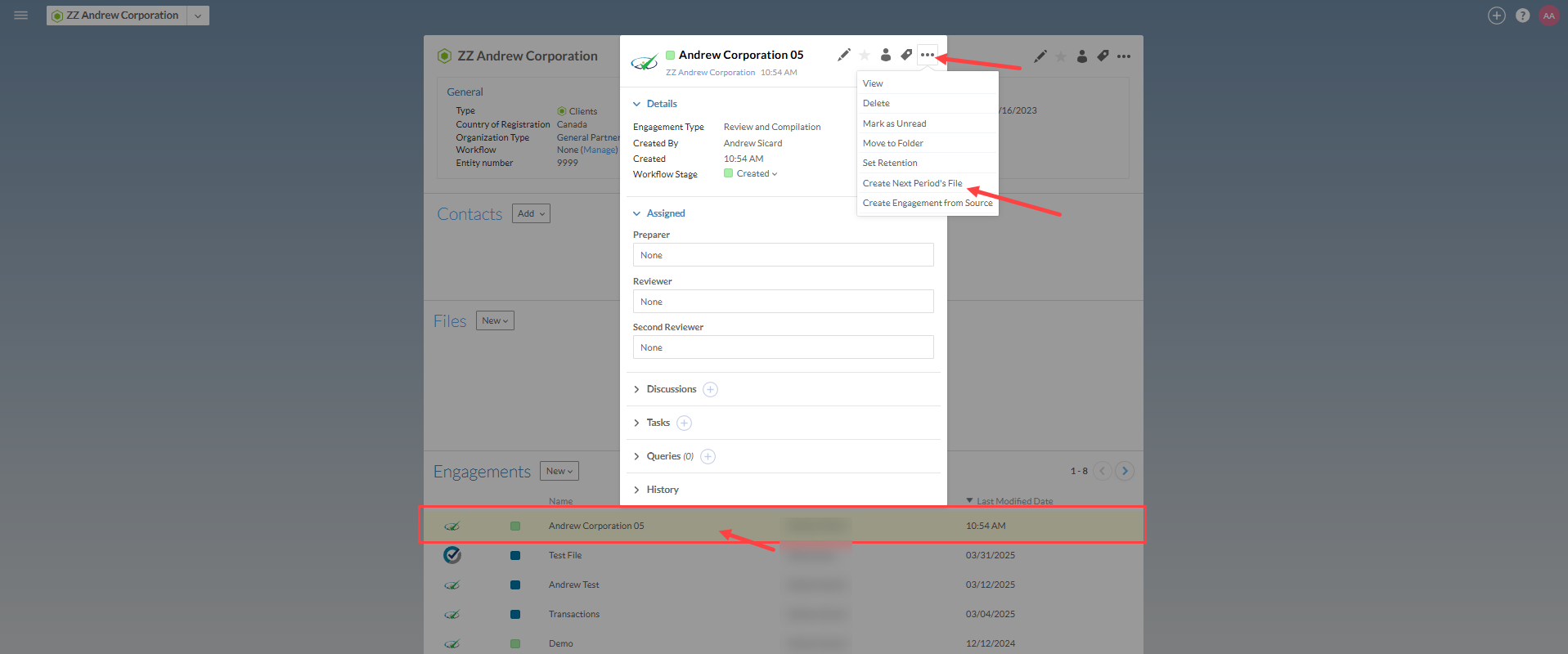Add a new query with plus icon
The image size is (1568, 654).
click(x=708, y=456)
